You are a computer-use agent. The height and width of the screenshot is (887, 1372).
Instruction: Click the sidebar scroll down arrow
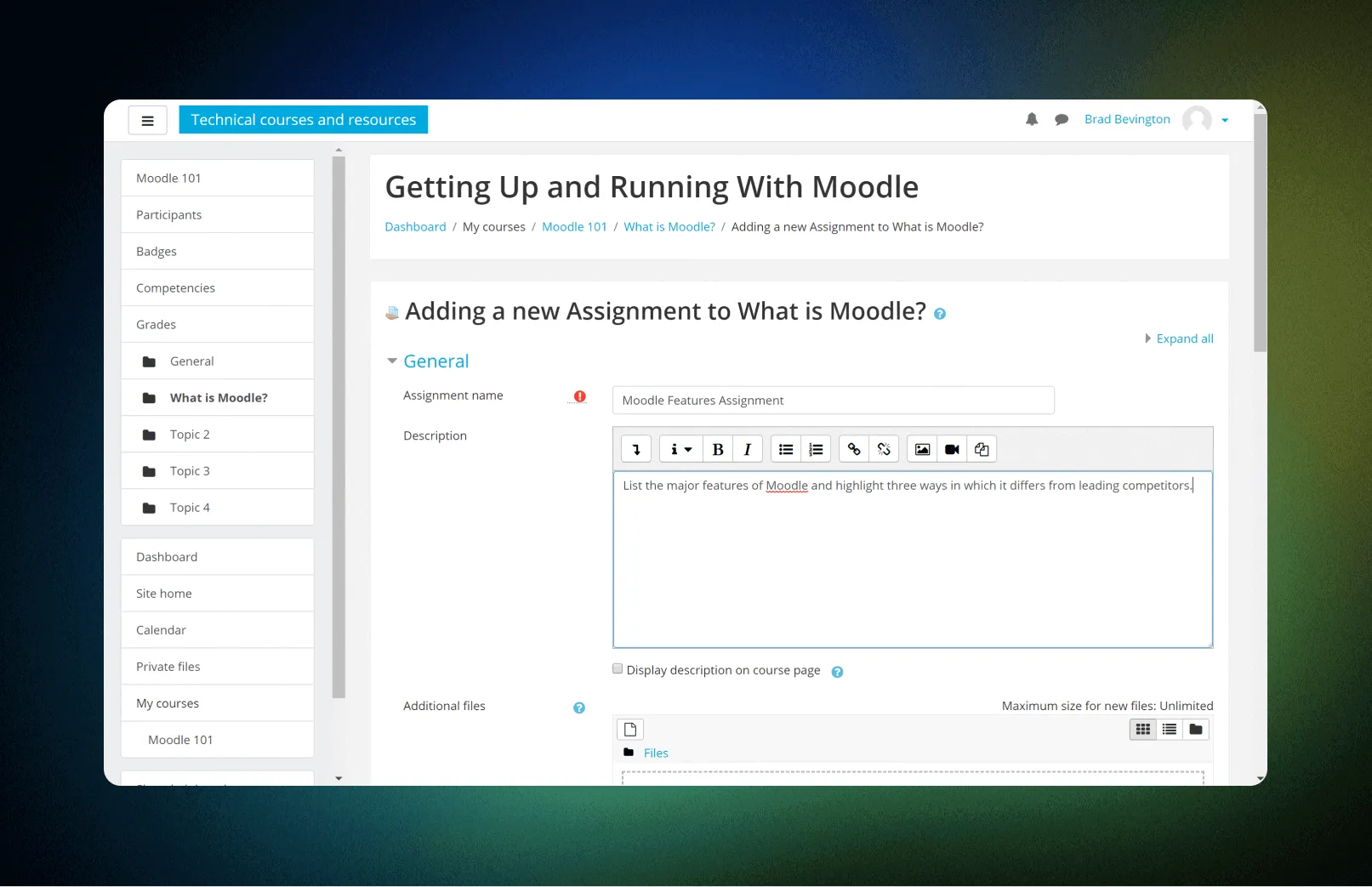[339, 778]
